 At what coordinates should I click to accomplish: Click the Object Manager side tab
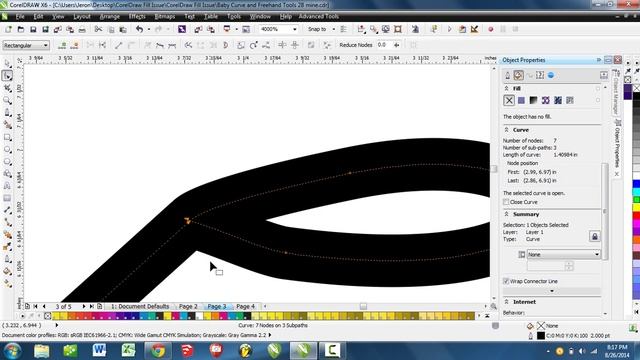tap(616, 94)
